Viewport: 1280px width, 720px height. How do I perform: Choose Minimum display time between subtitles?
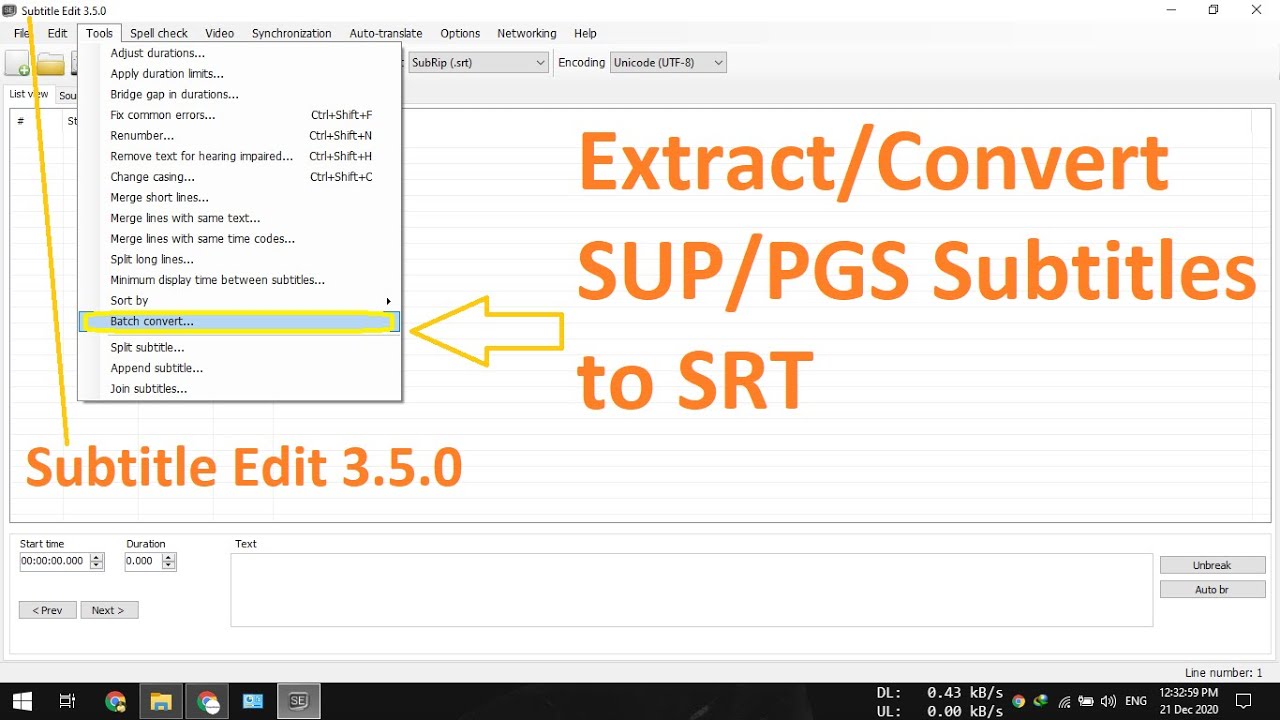[x=240, y=280]
